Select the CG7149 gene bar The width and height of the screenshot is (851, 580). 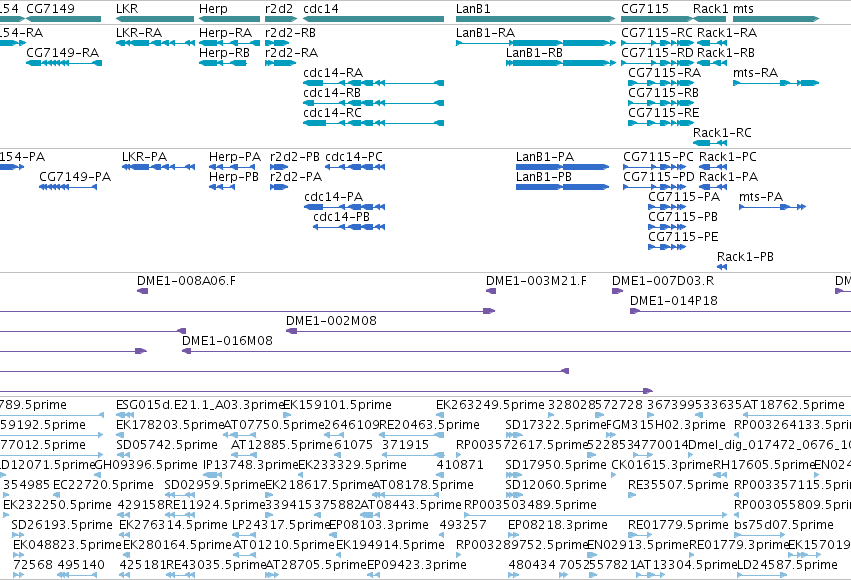(63, 19)
